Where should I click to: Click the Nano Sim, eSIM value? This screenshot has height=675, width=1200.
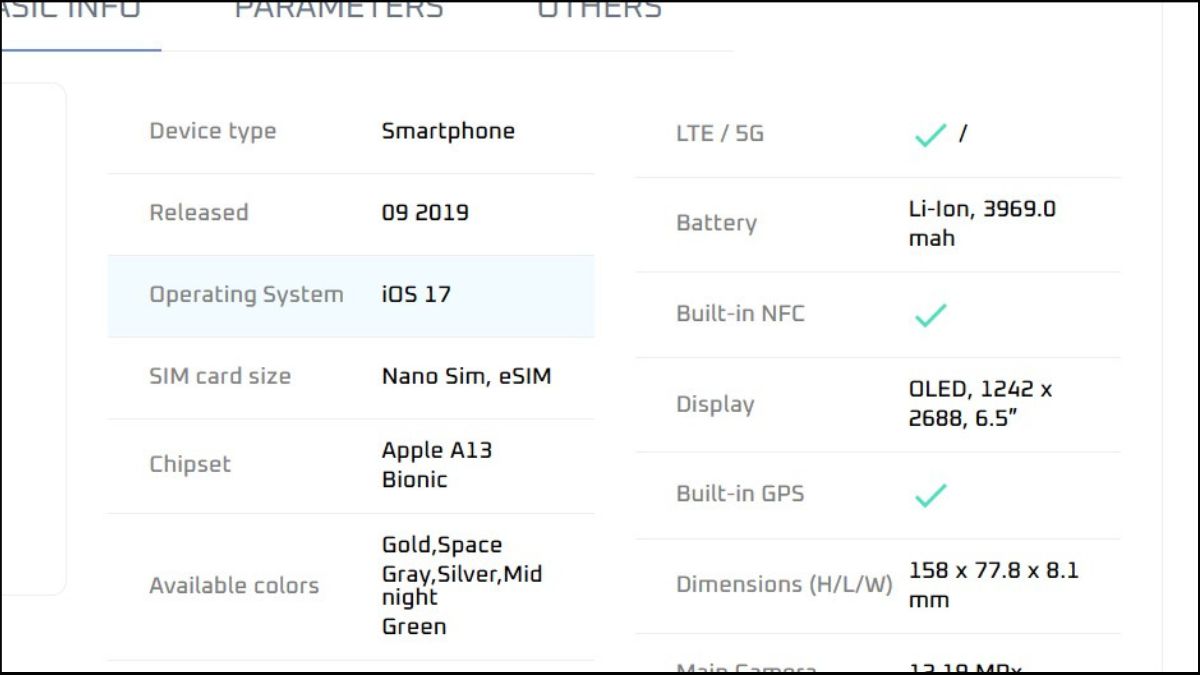pos(466,377)
